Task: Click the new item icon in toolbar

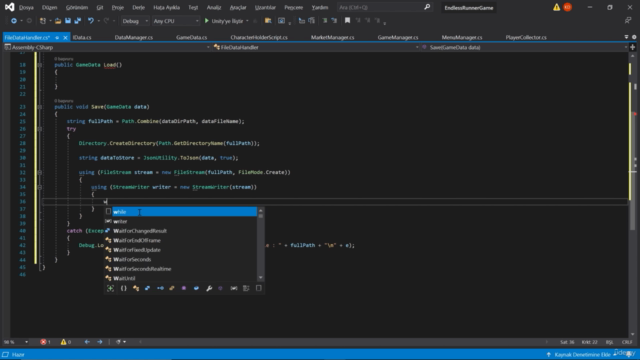Action: [x=43, y=21]
